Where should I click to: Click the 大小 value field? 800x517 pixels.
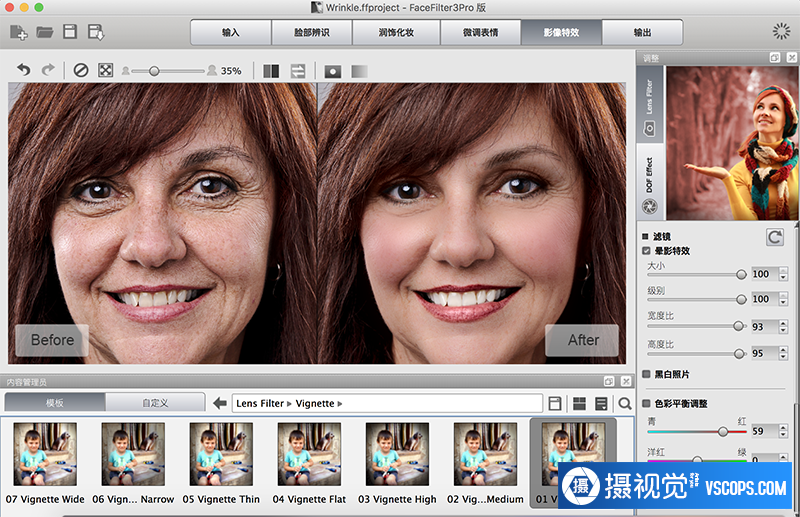(x=764, y=274)
